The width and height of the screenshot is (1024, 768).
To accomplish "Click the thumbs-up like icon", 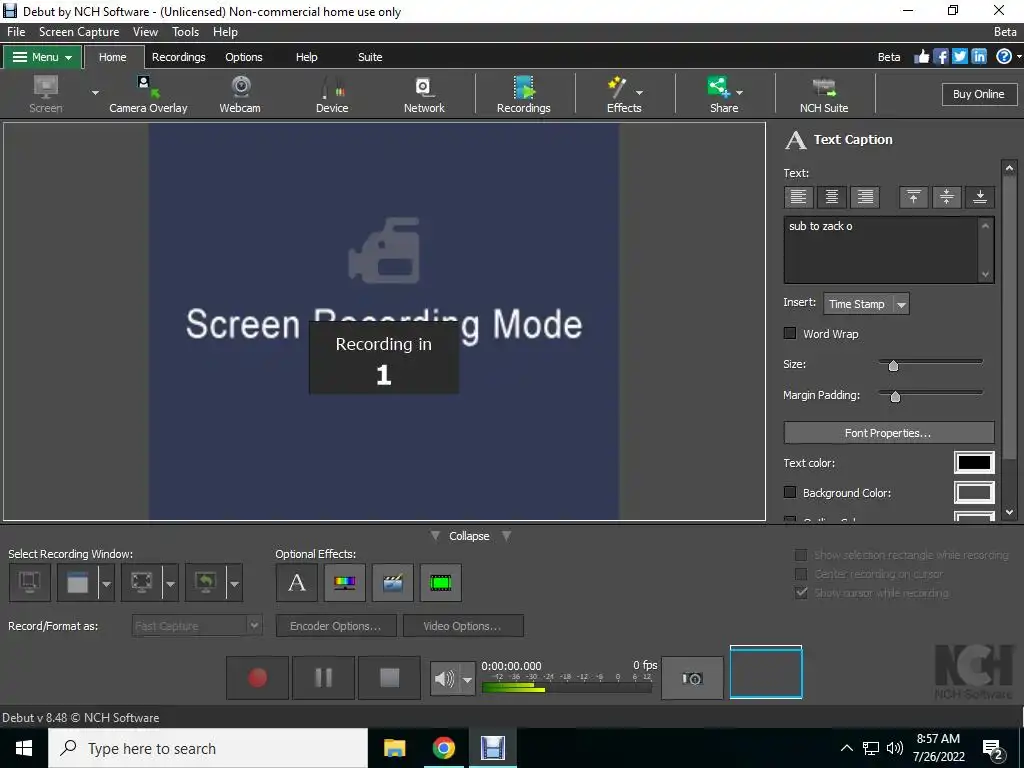I will tap(921, 57).
